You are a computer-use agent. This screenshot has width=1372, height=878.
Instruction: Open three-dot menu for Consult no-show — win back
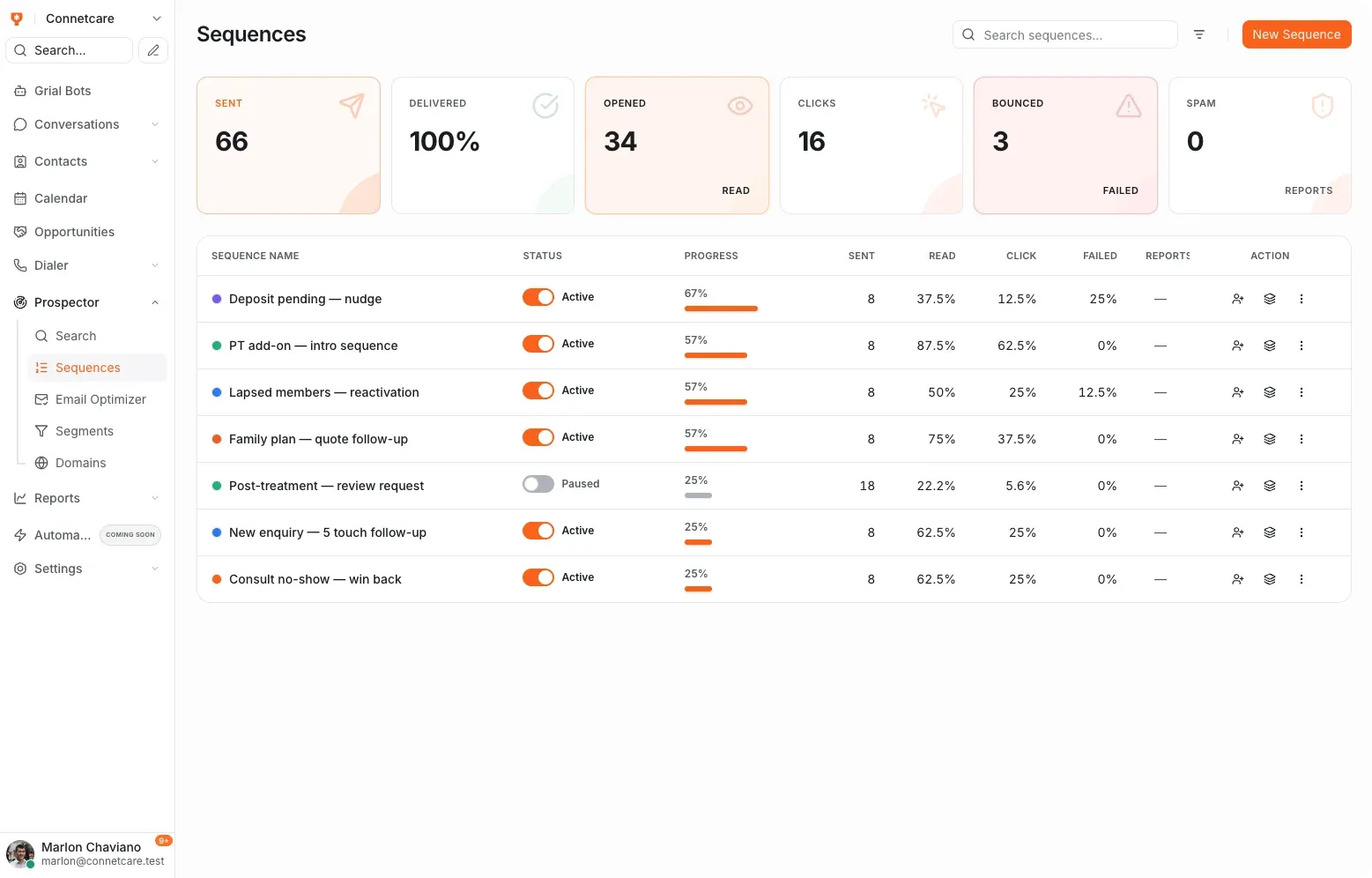tap(1302, 579)
